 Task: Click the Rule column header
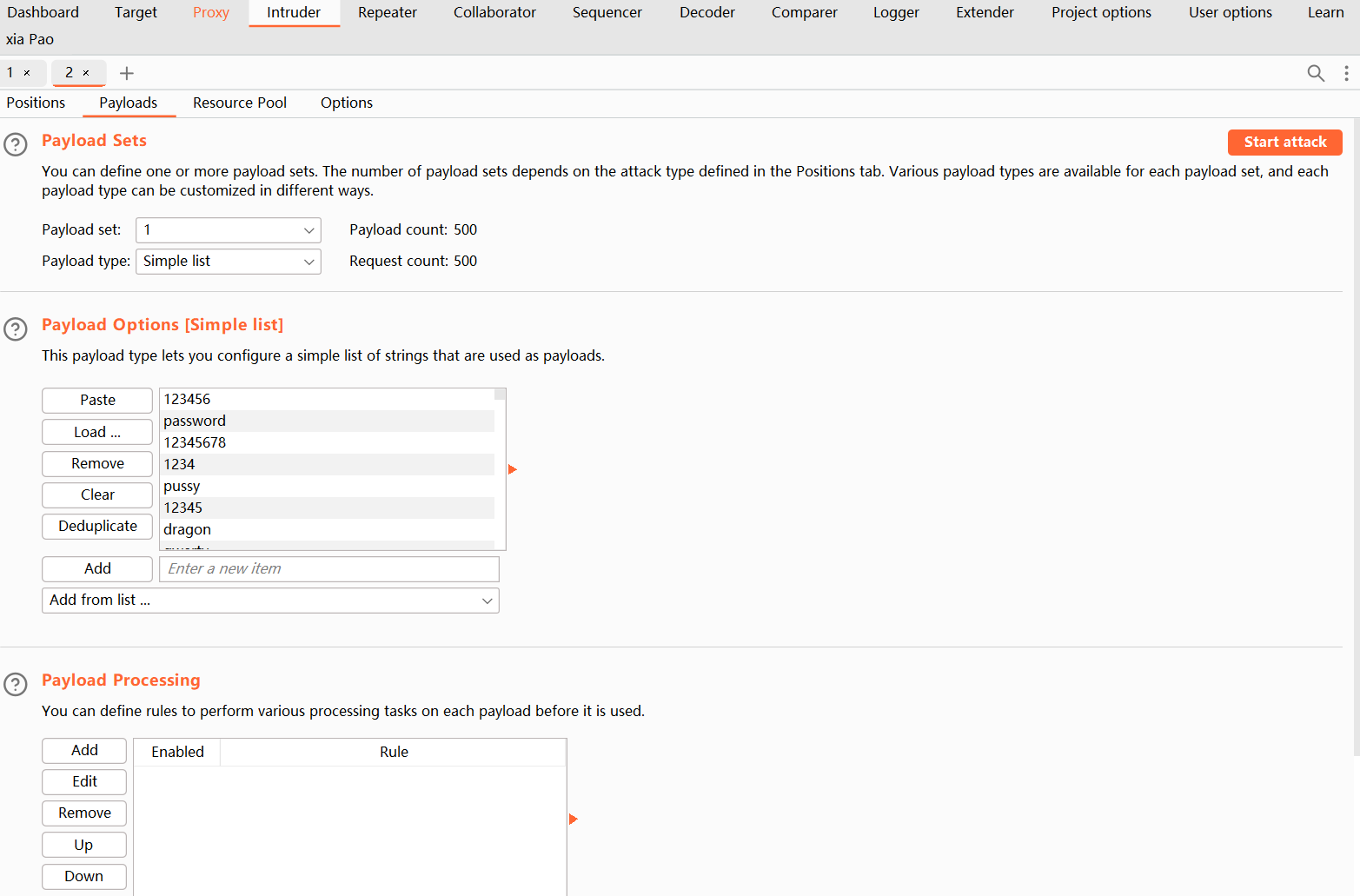[x=394, y=752]
